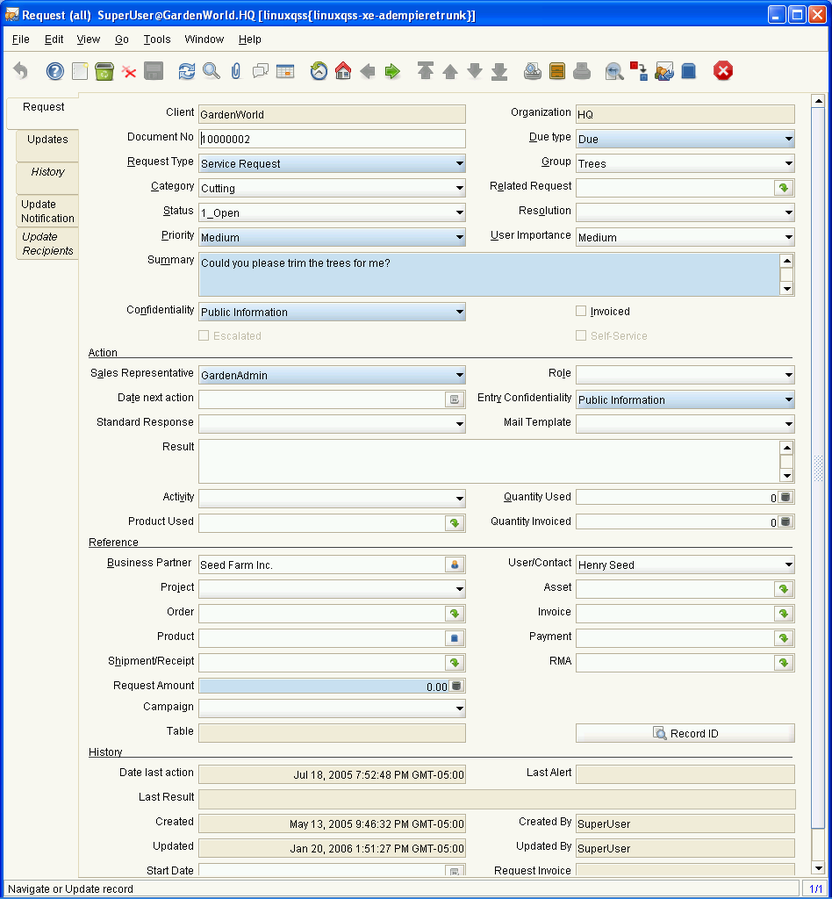Open the Lookup Record magnifier icon
Screen dimensions: 832x899
211,71
